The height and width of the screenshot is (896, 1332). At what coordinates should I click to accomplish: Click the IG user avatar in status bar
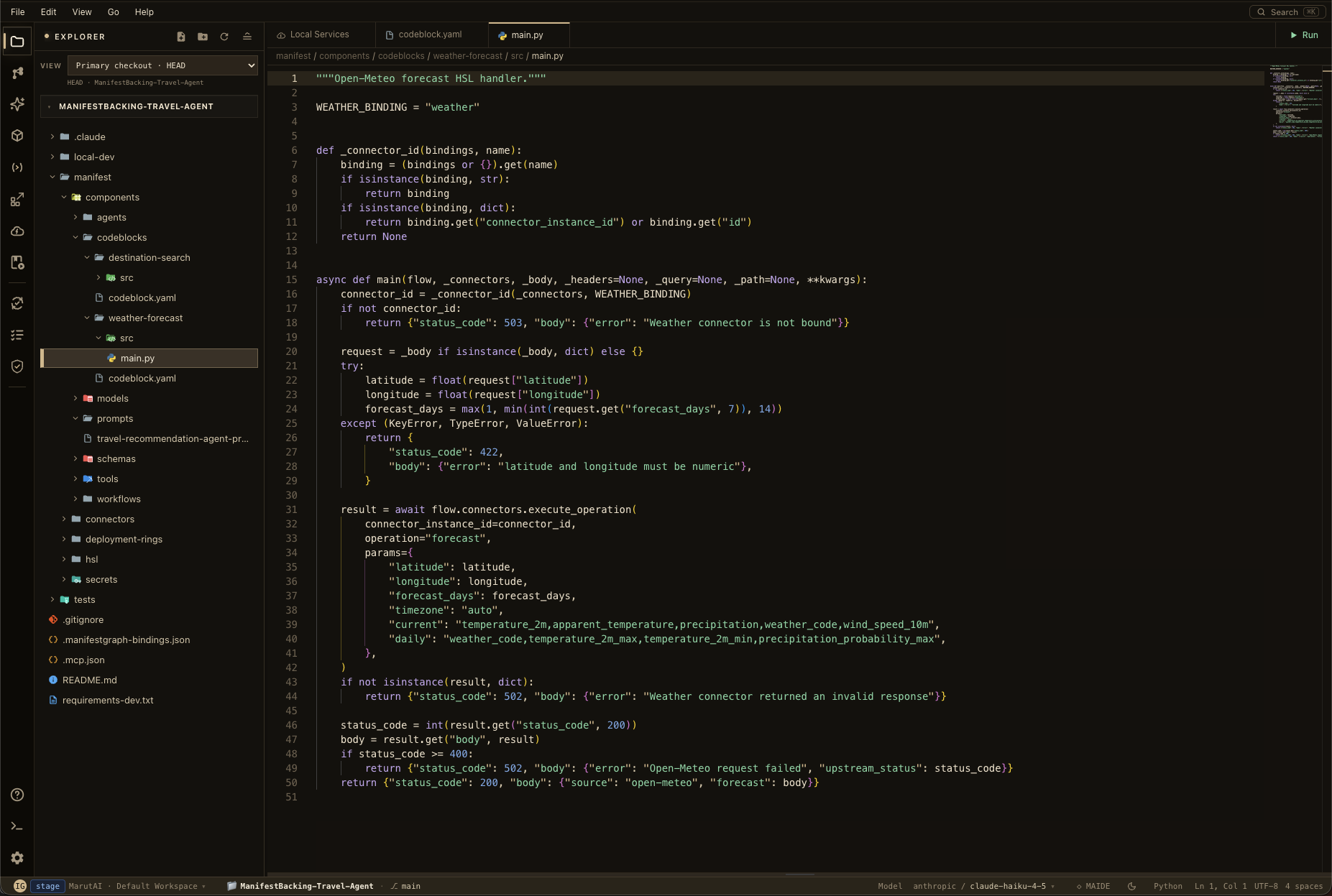20,886
